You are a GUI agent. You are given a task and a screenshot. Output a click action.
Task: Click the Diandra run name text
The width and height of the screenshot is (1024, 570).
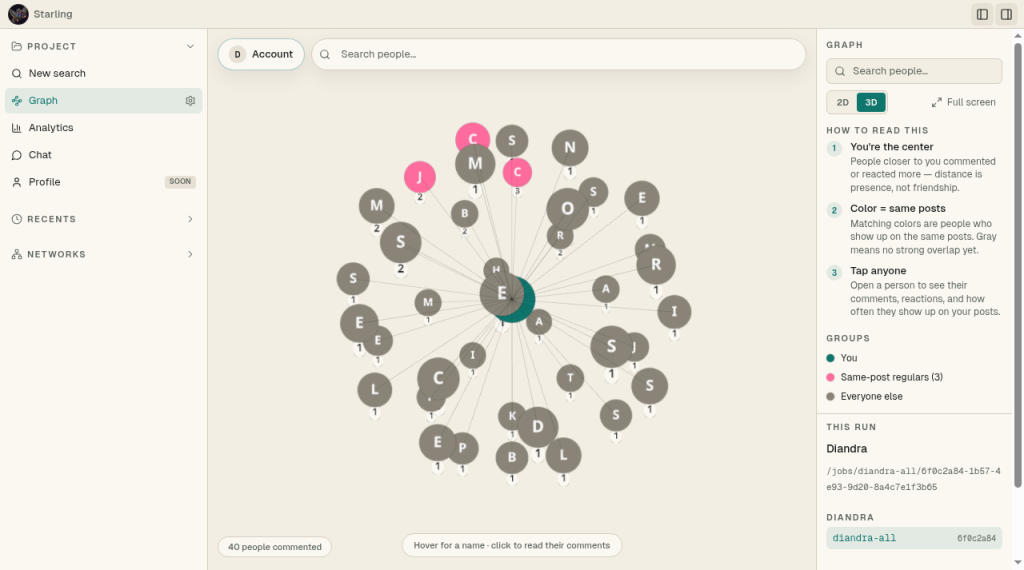point(846,449)
